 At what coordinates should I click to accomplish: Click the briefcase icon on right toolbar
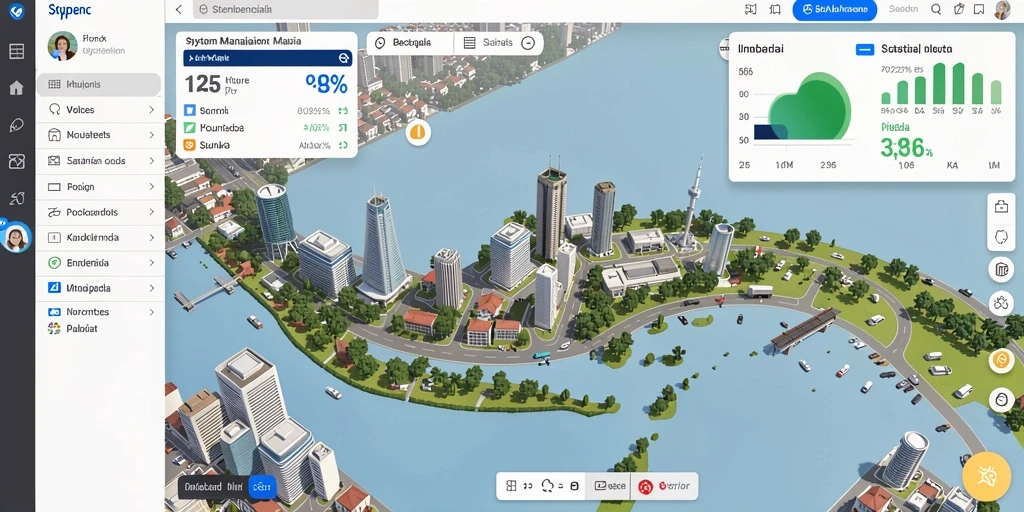tap(1001, 207)
